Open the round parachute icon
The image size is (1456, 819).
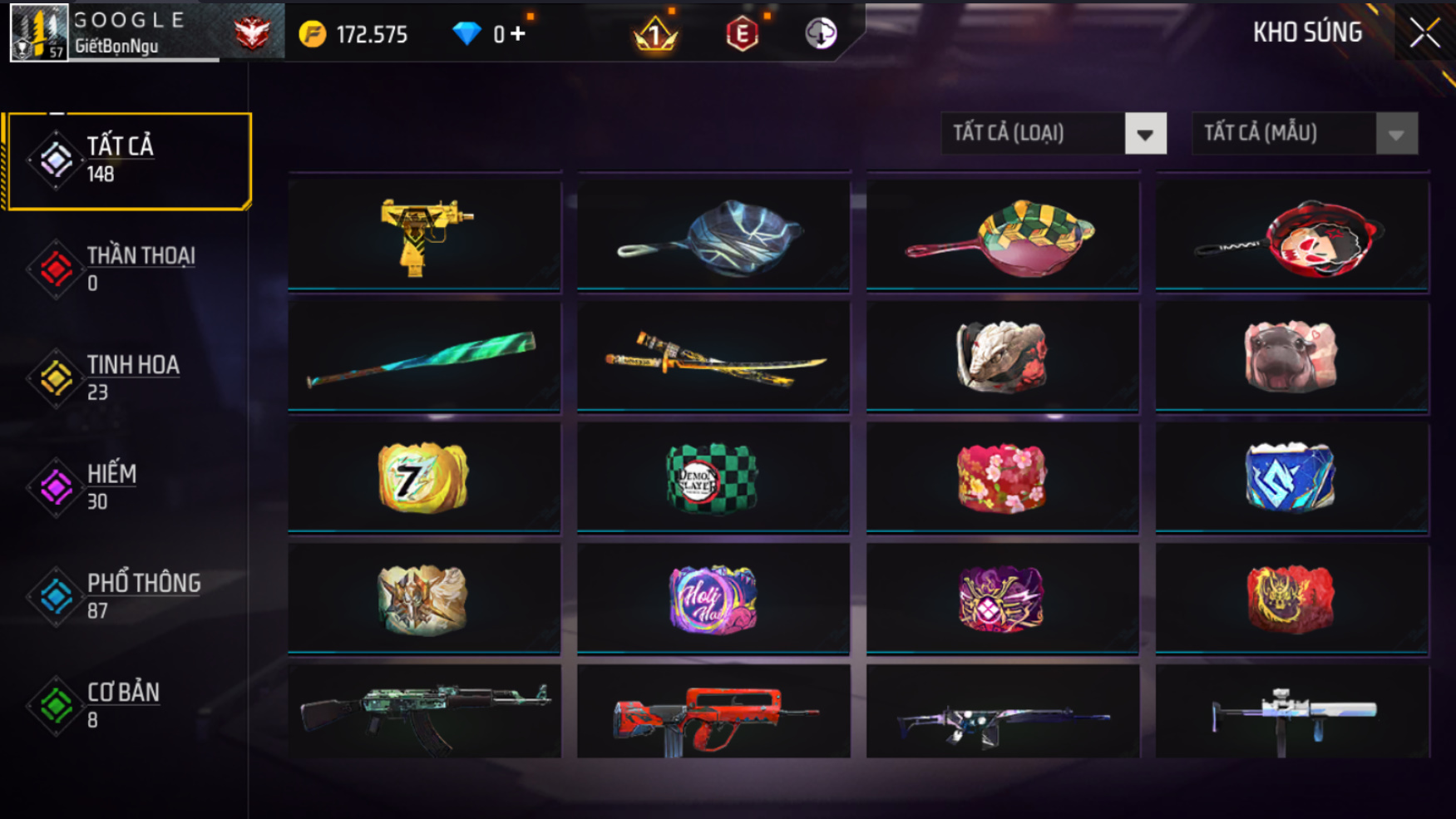821,33
